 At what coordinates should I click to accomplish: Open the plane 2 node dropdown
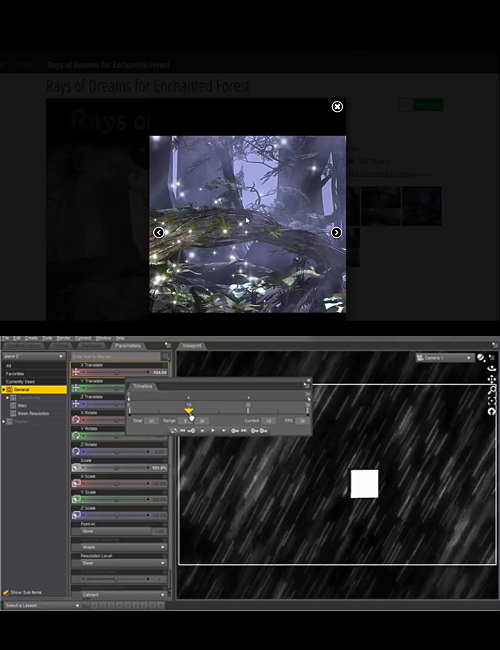[34, 357]
